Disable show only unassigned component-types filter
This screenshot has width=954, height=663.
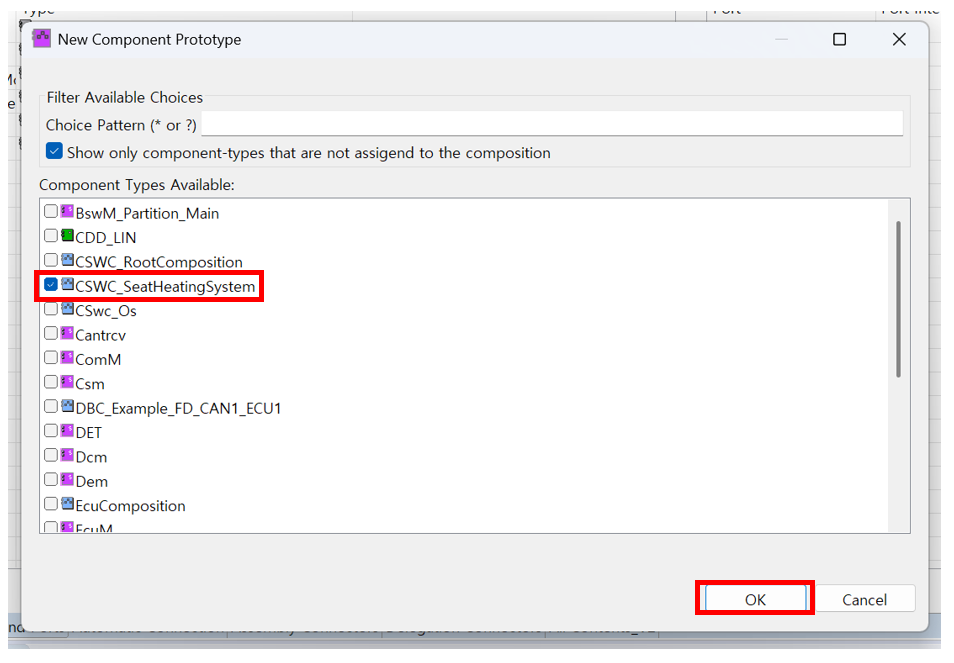[x=54, y=152]
